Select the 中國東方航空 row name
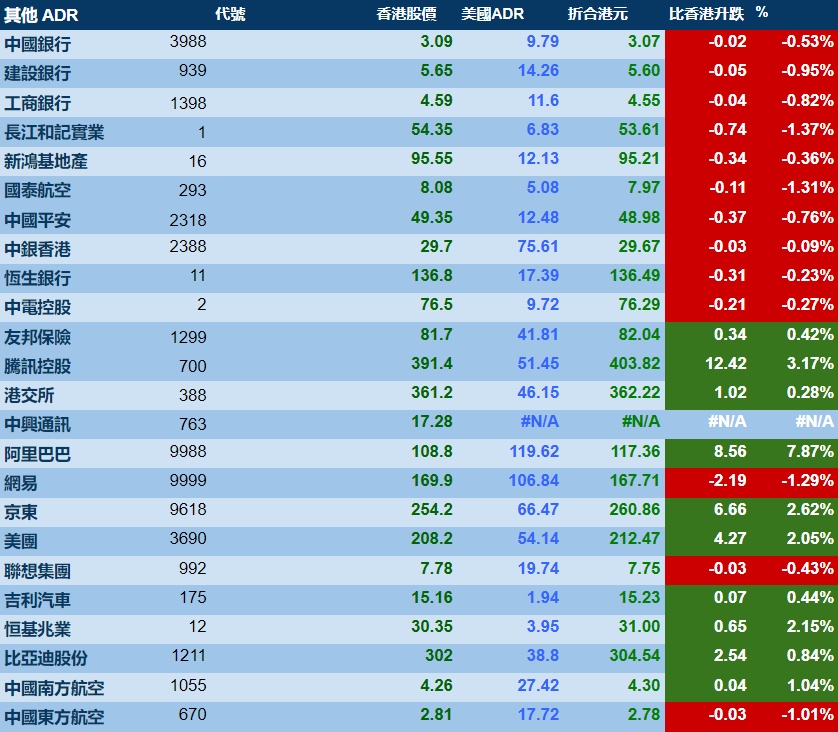838x732 pixels. pos(54,717)
